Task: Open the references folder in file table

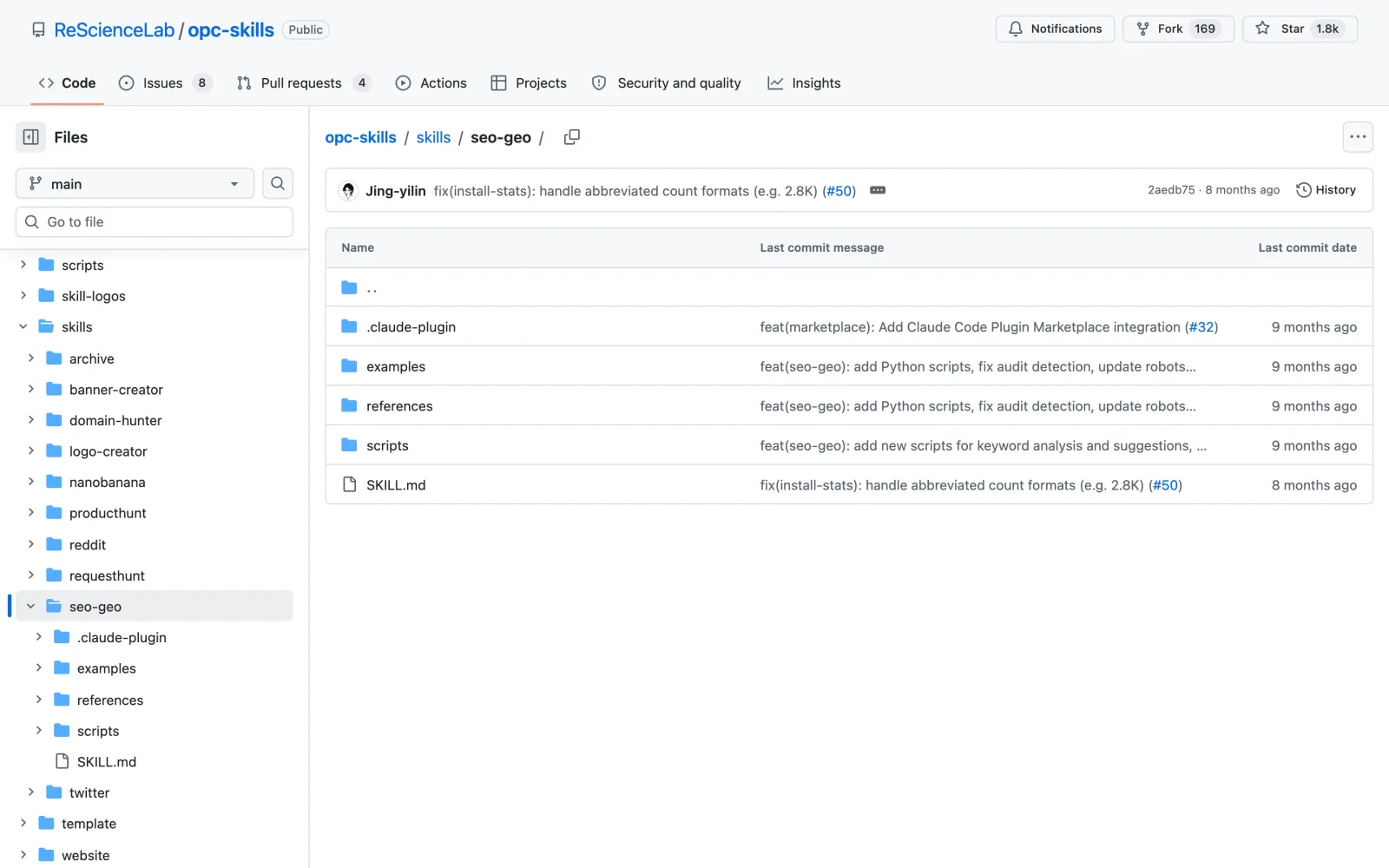Action: 399,406
